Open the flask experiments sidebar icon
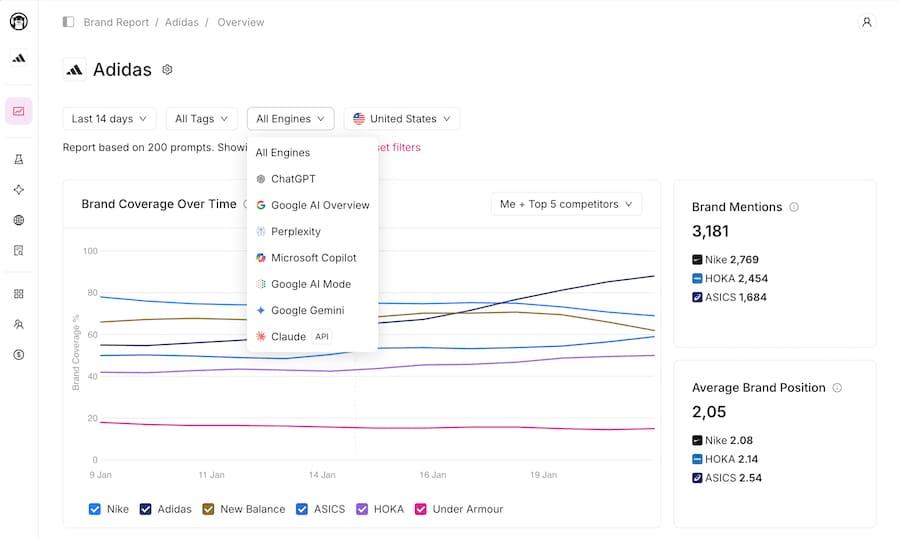Image resolution: width=900 pixels, height=538 pixels. [18, 160]
